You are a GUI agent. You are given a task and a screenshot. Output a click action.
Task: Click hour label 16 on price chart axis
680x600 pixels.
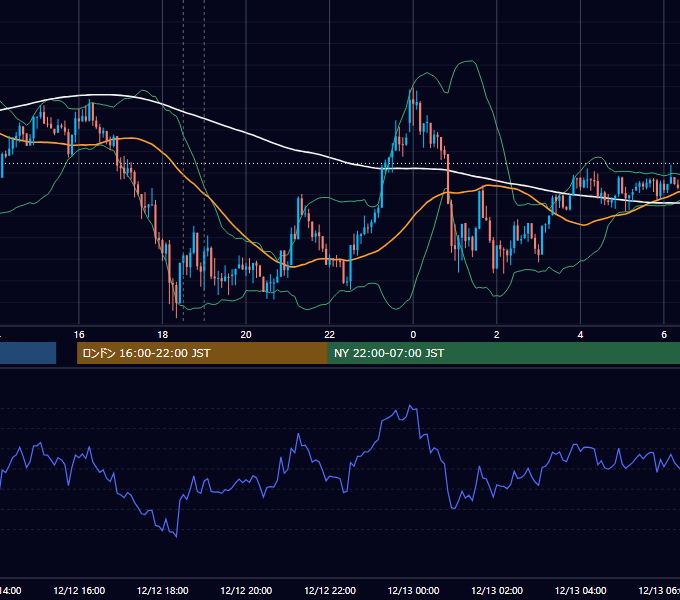(79, 335)
